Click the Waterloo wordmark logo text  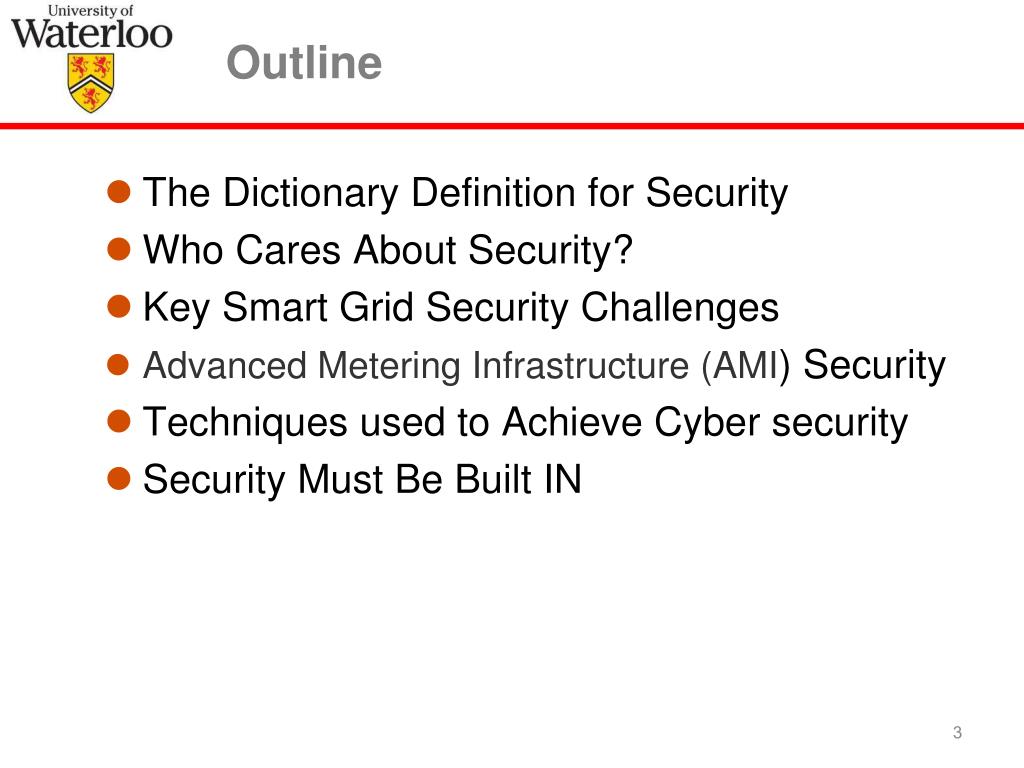[91, 34]
